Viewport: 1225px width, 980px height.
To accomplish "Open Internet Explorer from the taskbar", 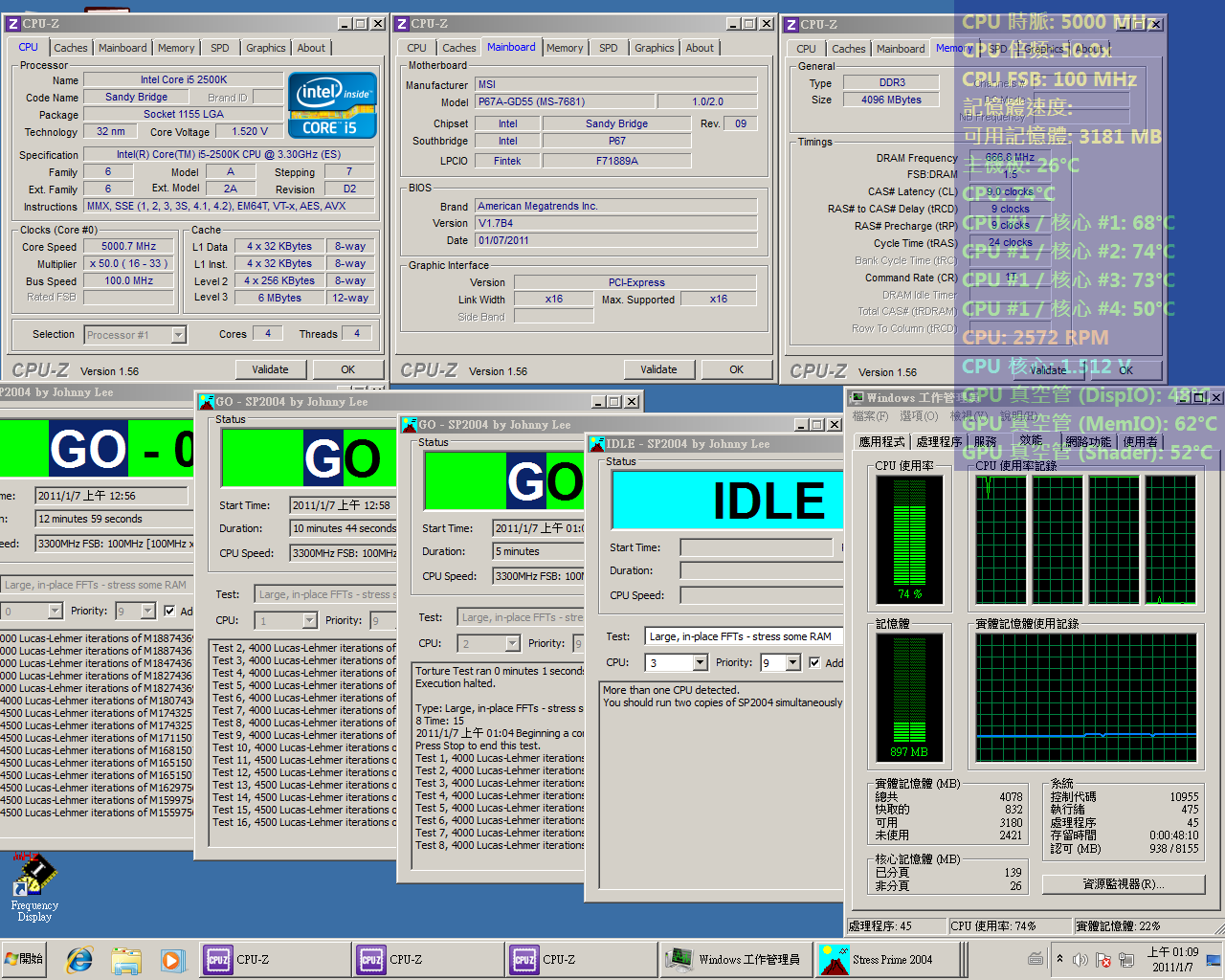I will 79,959.
